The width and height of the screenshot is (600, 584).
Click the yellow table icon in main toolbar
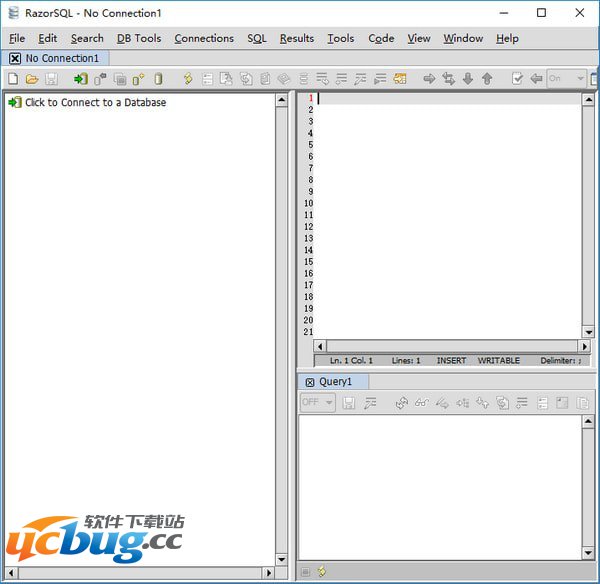click(399, 79)
